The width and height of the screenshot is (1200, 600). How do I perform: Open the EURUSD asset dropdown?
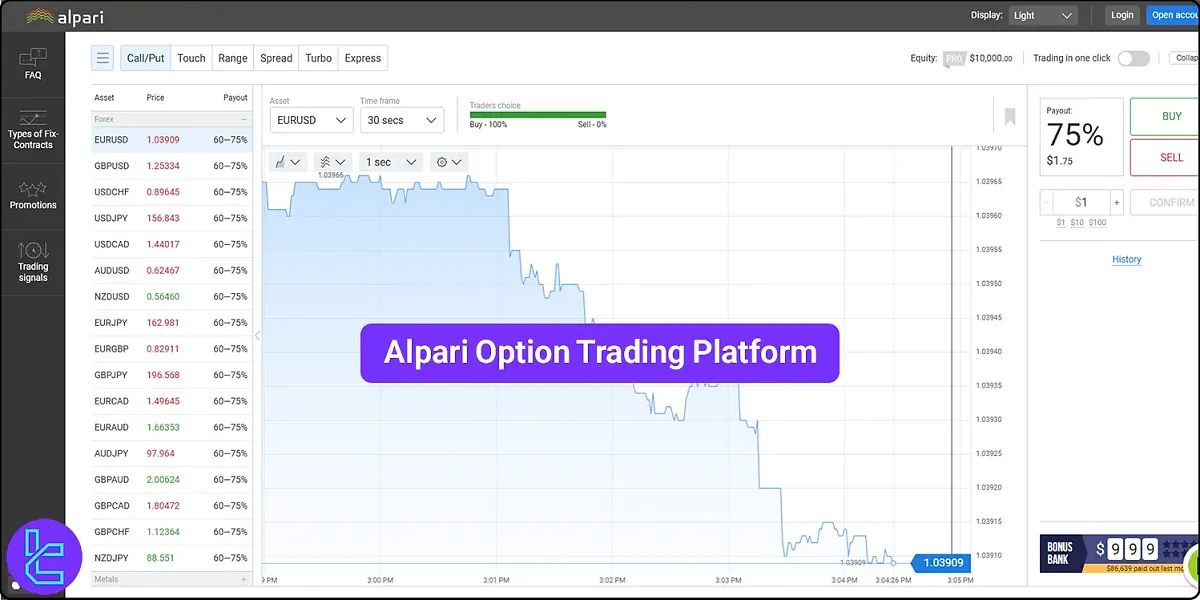click(x=310, y=120)
